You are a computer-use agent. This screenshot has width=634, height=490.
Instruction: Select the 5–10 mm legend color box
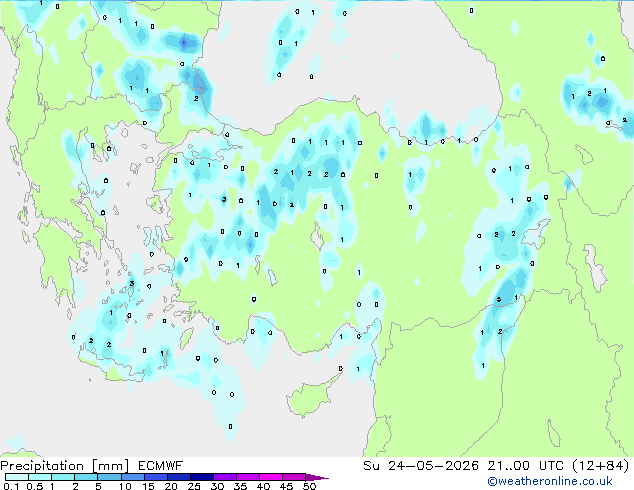[x=109, y=477]
